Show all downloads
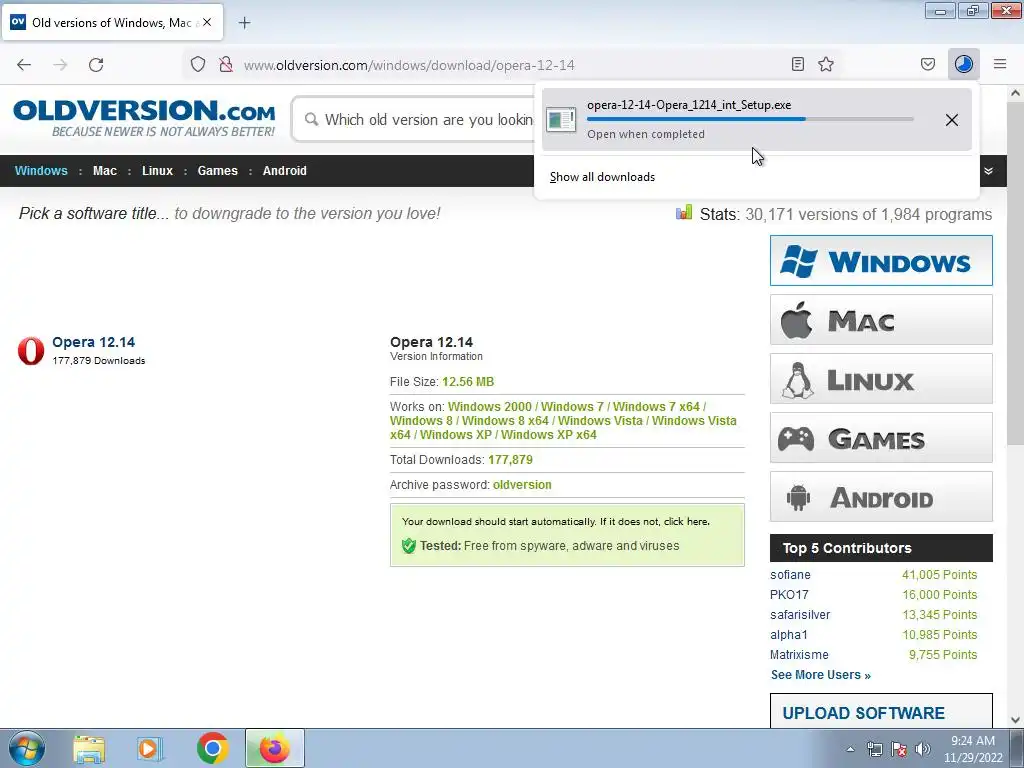Image resolution: width=1024 pixels, height=768 pixels. click(602, 177)
